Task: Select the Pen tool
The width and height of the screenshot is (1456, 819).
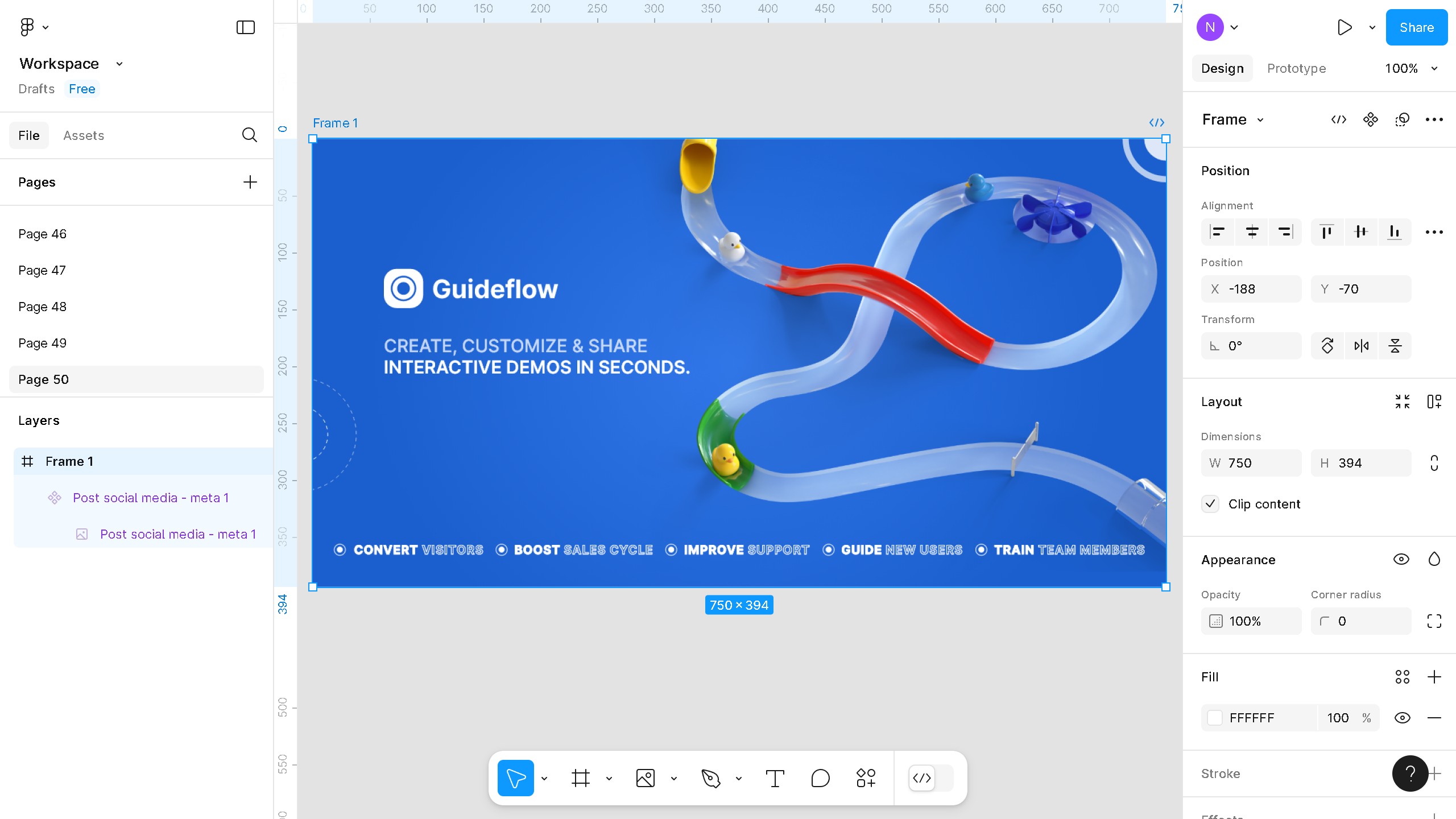Action: tap(710, 778)
